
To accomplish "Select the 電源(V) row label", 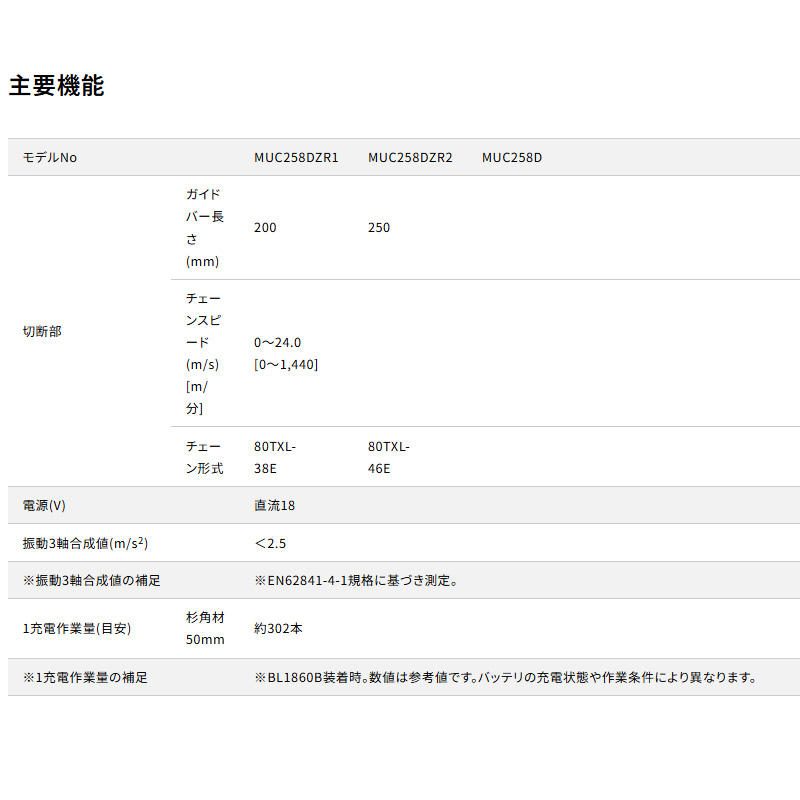I will [44, 506].
